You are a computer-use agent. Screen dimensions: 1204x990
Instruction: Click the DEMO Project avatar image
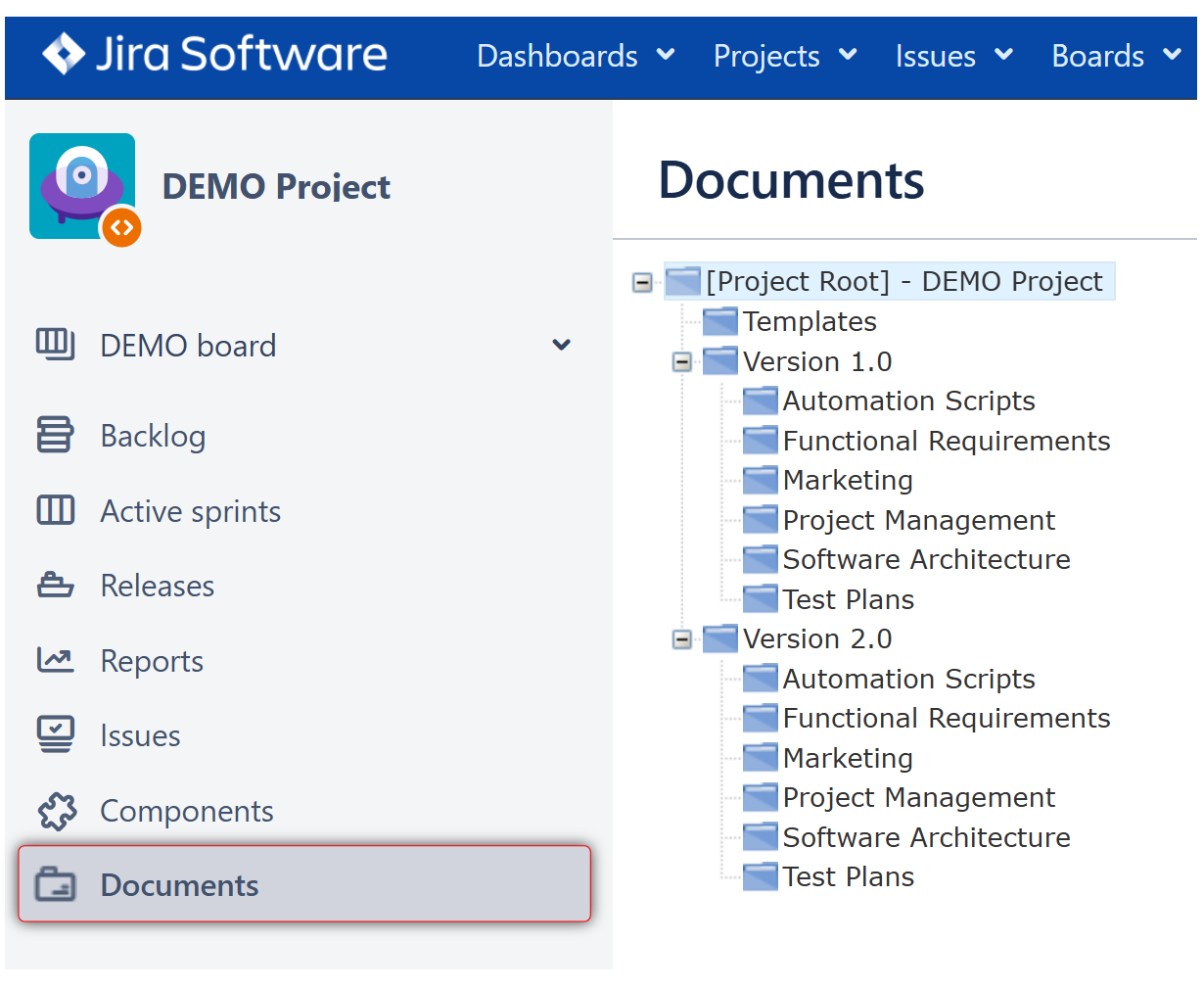pos(82,186)
